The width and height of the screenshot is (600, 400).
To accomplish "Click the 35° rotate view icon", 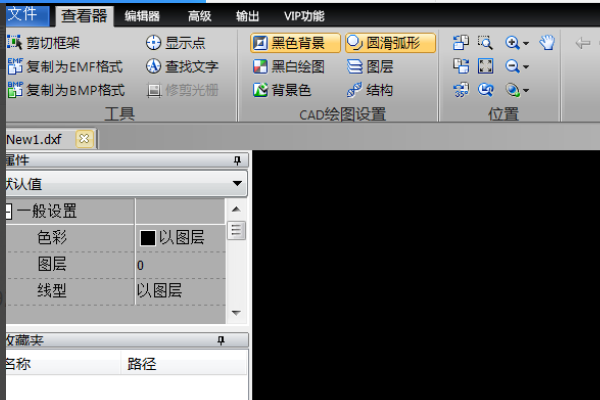I will point(461,90).
